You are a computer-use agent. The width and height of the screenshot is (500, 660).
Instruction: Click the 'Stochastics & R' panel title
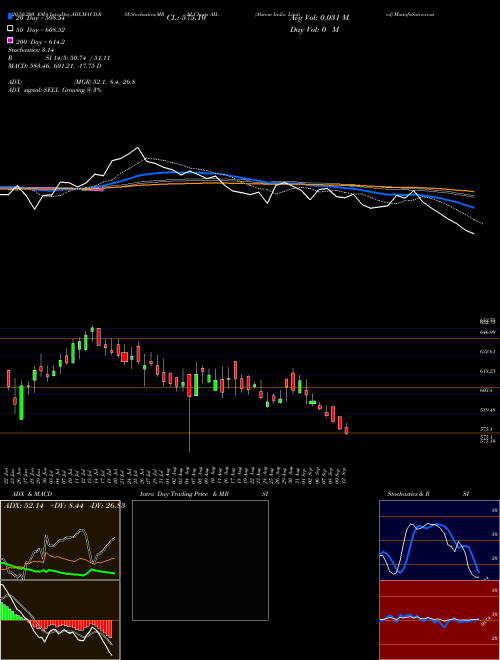tap(409, 494)
